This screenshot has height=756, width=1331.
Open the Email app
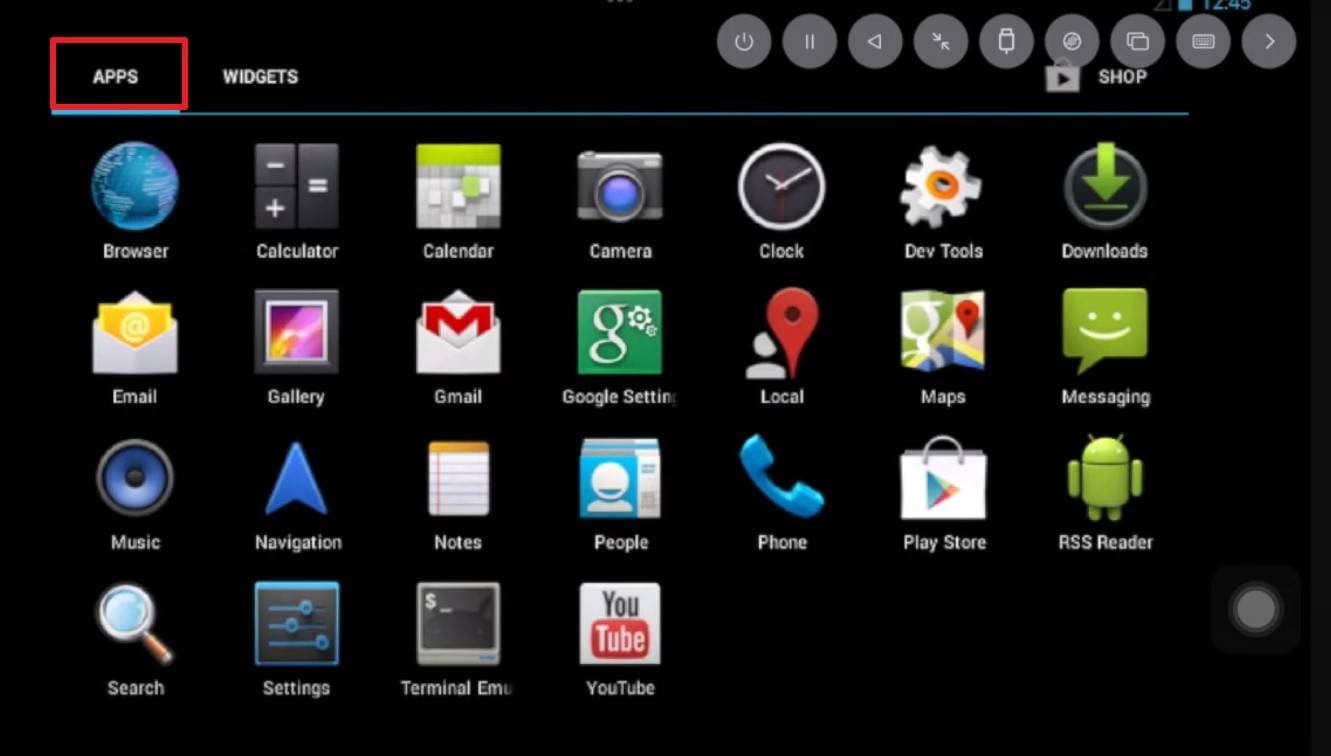135,333
